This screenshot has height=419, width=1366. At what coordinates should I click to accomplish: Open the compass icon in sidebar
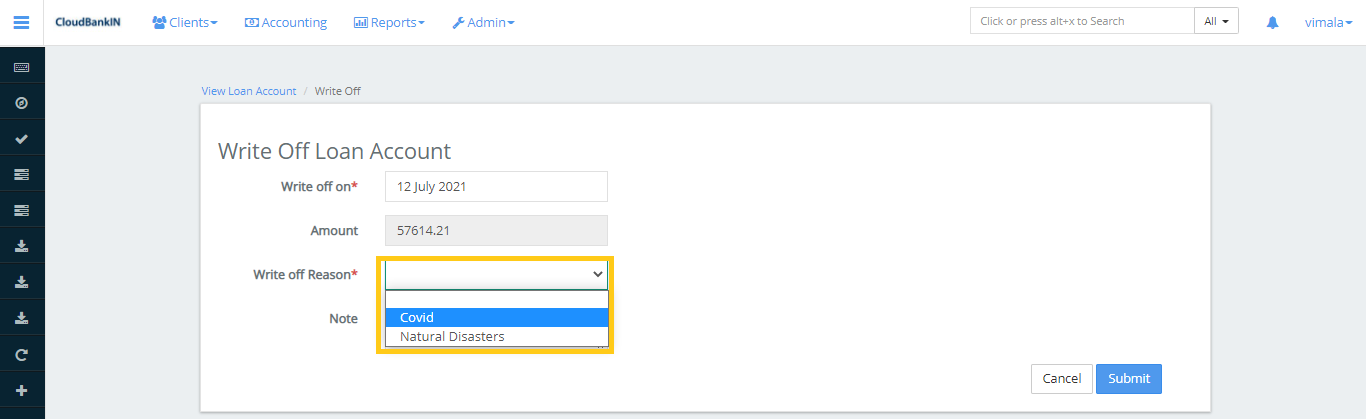(x=21, y=103)
